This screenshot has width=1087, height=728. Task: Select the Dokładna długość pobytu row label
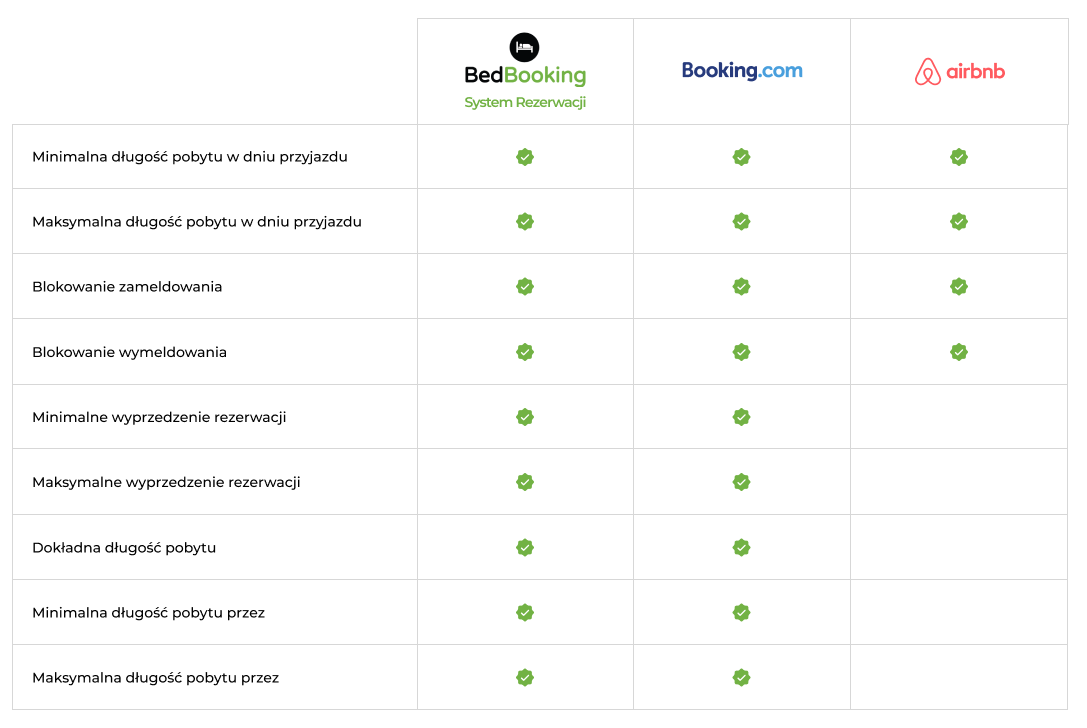[x=124, y=548]
